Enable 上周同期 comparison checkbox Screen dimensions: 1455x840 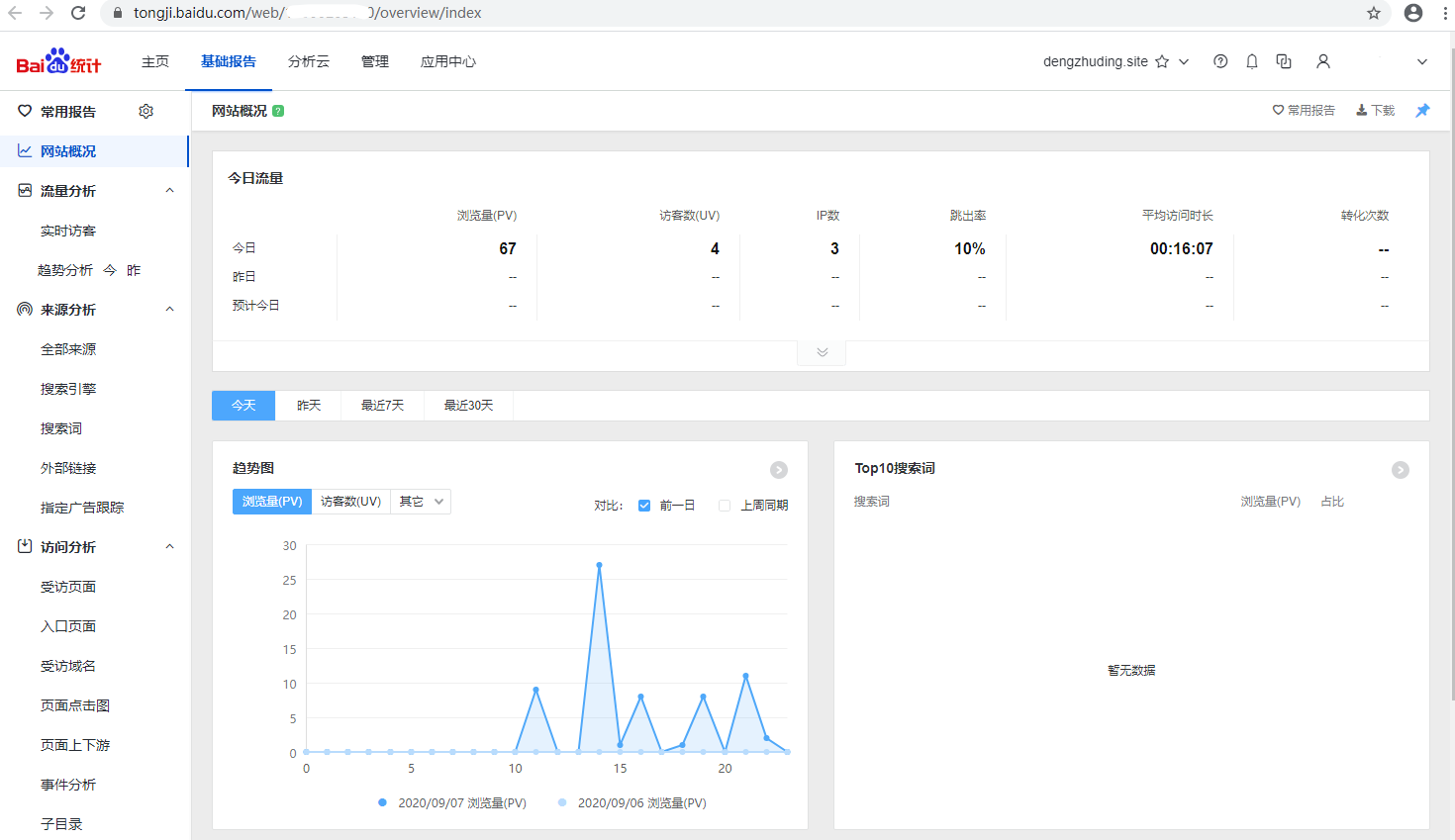pos(725,506)
